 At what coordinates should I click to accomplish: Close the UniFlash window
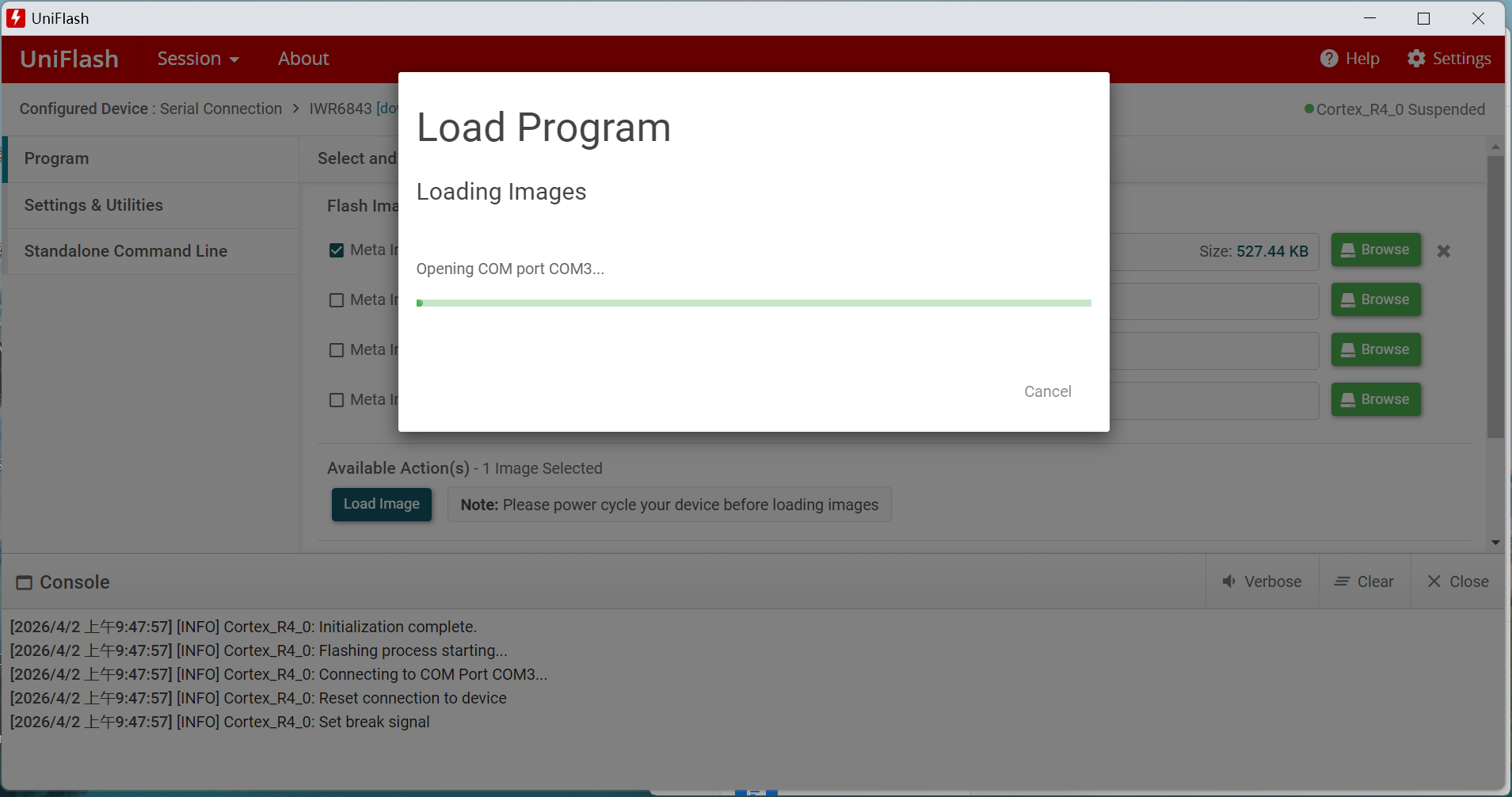(x=1478, y=18)
